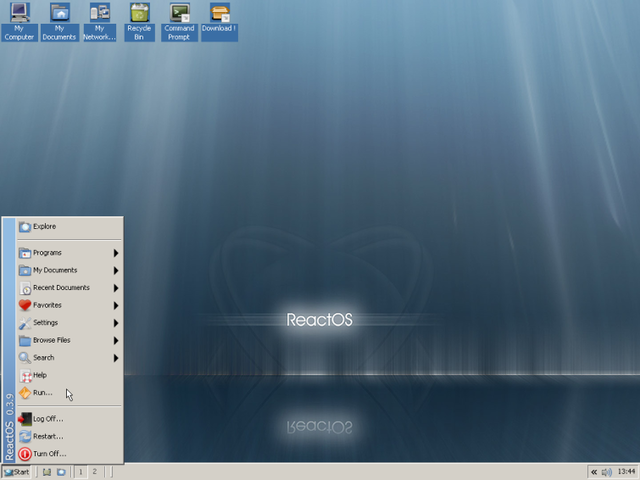Select the Download ! desktop shortcut
The height and width of the screenshot is (480, 640).
coord(219,22)
